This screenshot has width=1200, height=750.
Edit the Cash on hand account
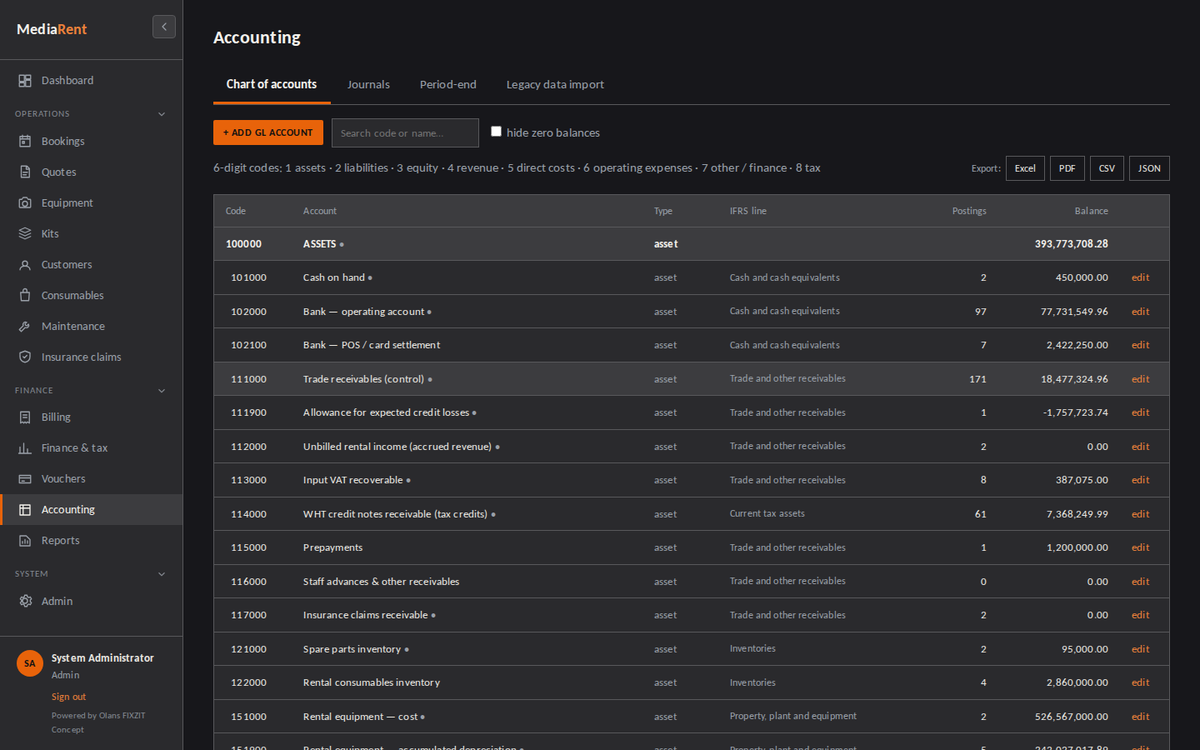[1140, 278]
